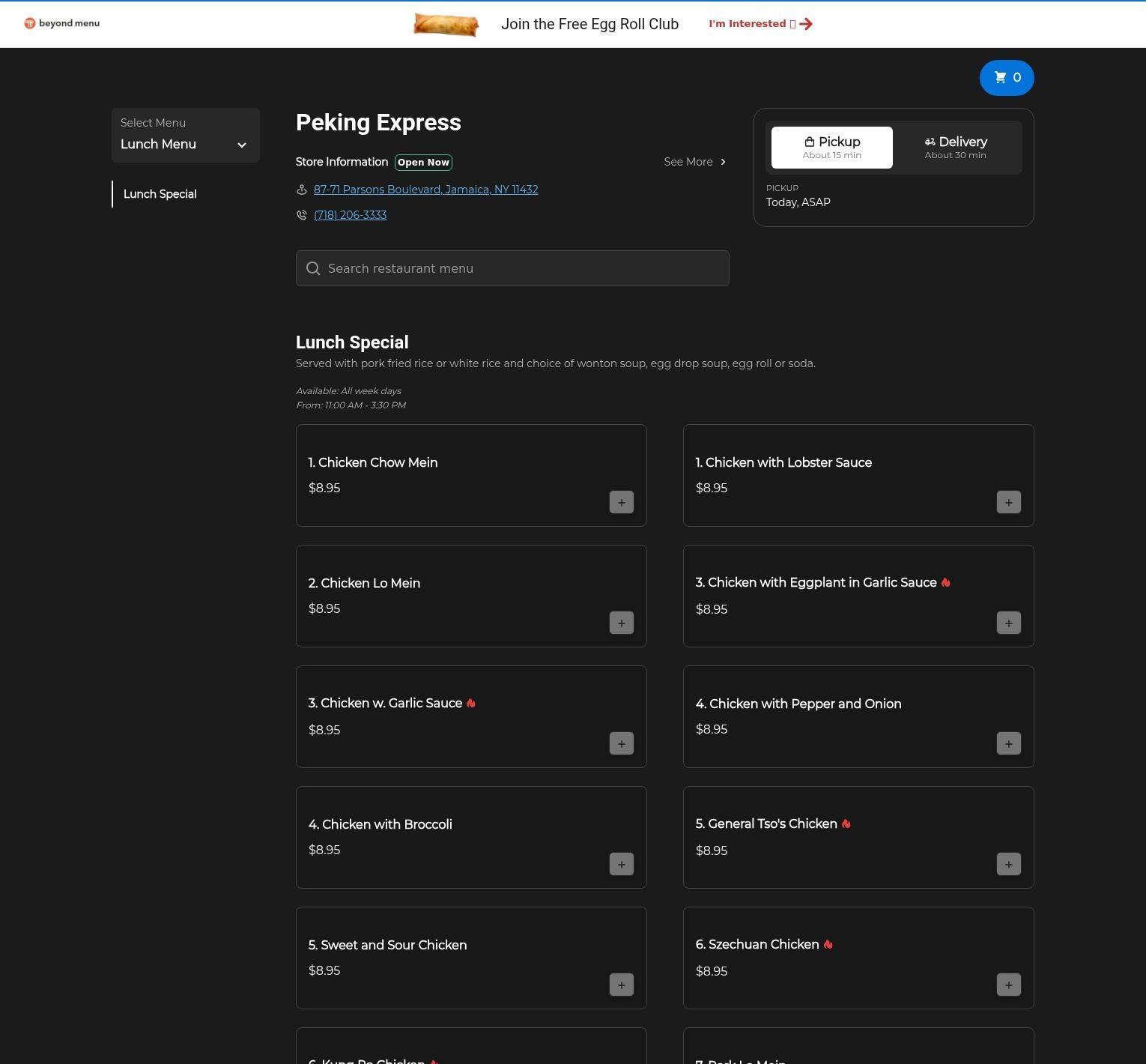The image size is (1146, 1064).
Task: Click I'm Interested for Egg Roll Club
Action: click(760, 24)
